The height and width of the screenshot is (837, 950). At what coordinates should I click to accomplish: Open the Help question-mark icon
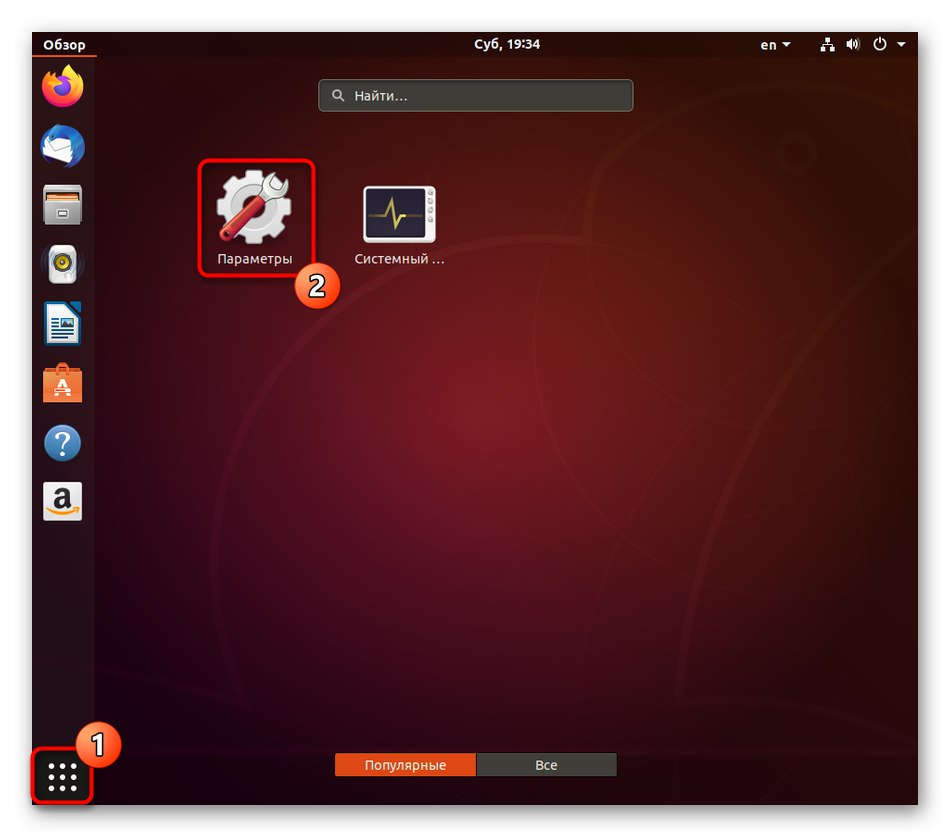point(62,442)
